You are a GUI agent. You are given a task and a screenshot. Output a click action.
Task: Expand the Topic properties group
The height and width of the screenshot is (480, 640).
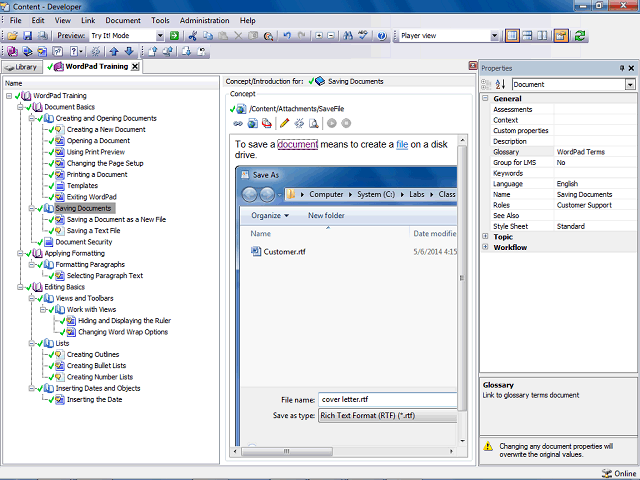[x=485, y=236]
